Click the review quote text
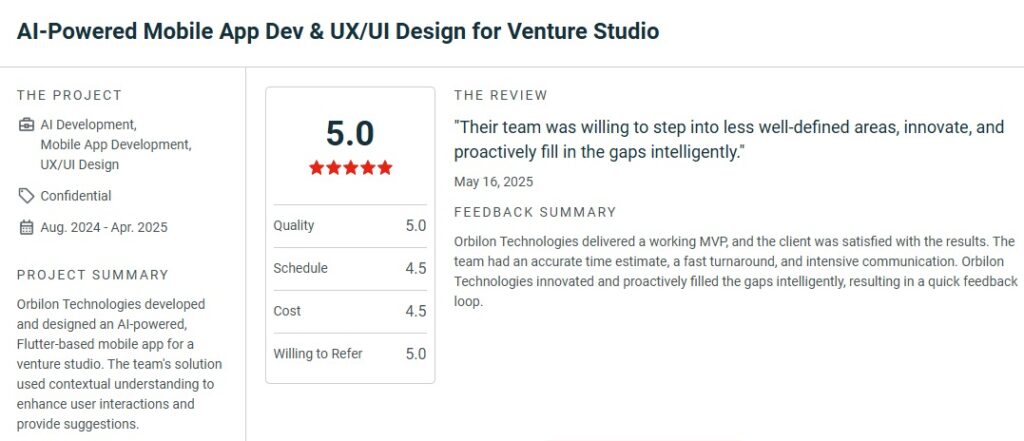This screenshot has width=1024, height=441. coord(728,140)
